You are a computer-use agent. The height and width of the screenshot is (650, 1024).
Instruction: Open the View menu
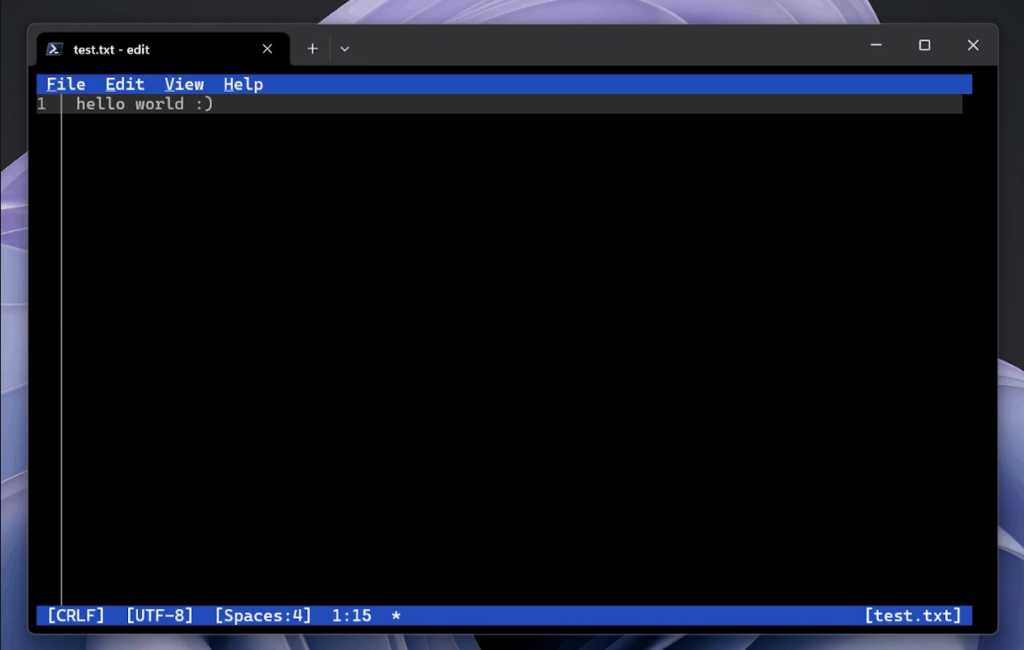184,84
